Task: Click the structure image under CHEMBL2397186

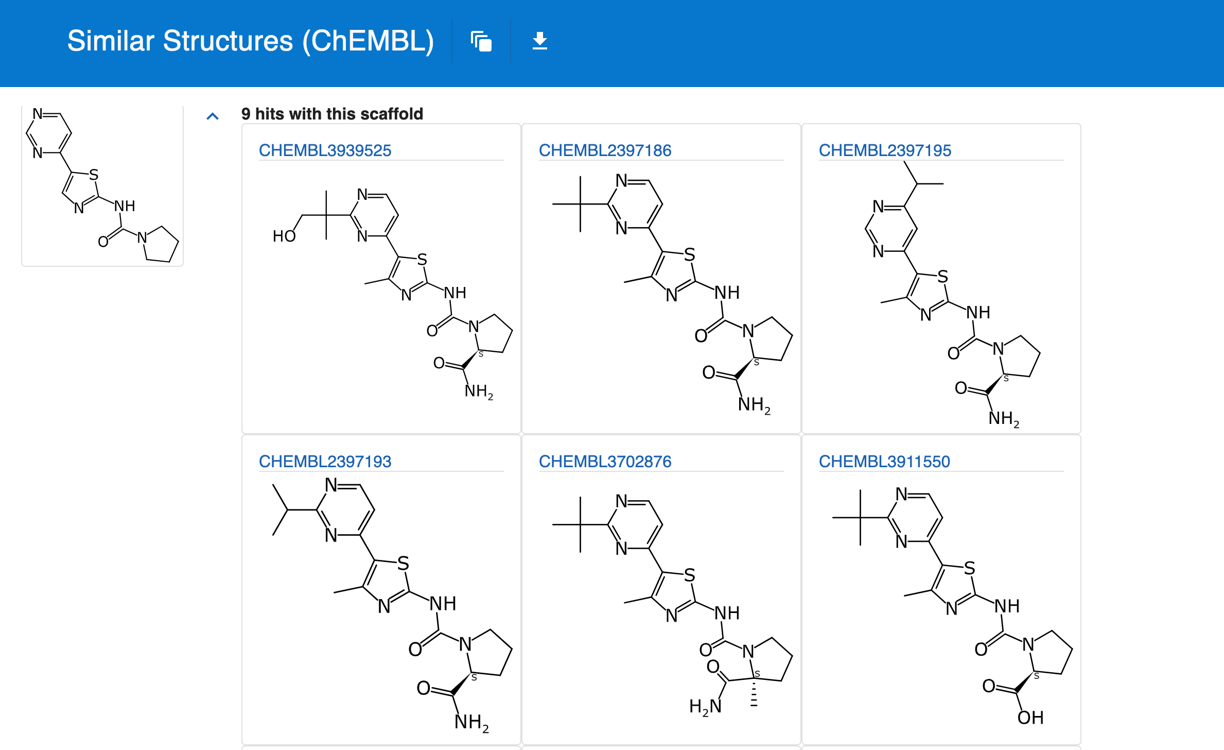Action: click(x=660, y=290)
